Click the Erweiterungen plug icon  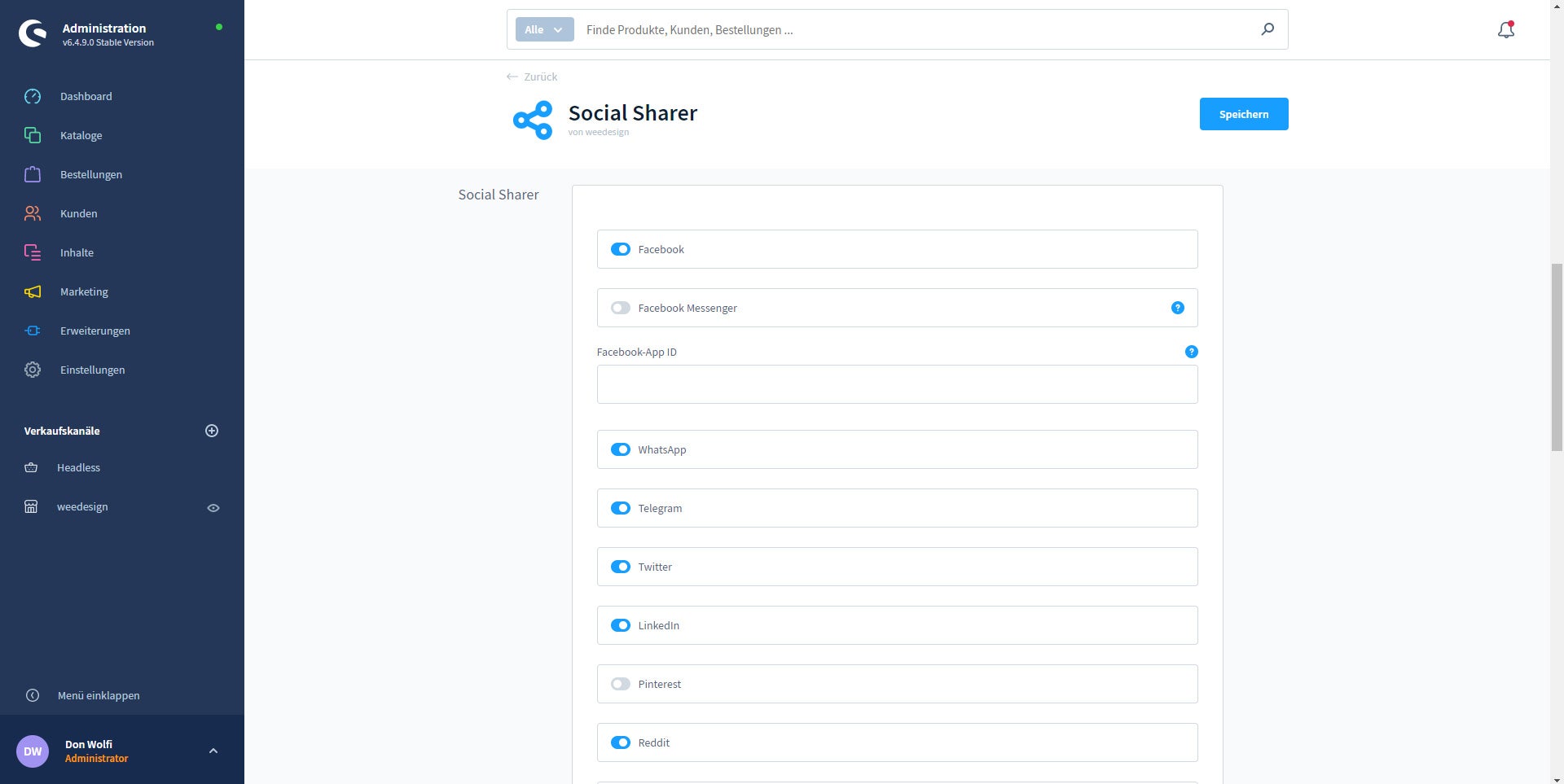click(x=33, y=331)
